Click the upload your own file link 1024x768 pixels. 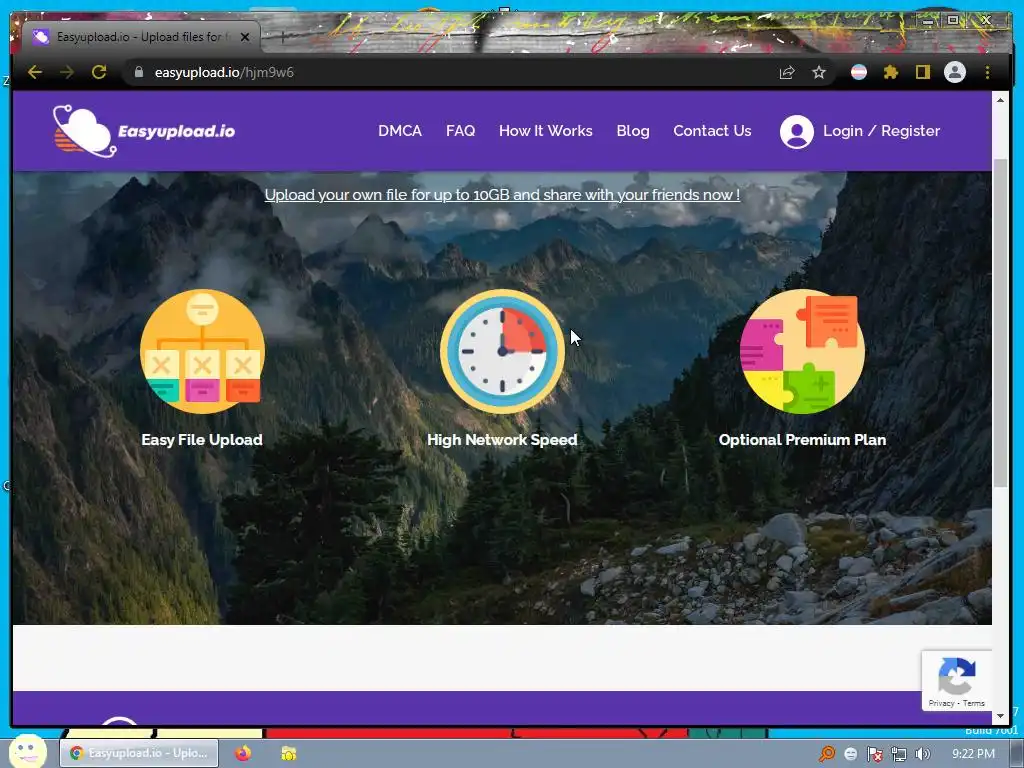click(x=502, y=195)
